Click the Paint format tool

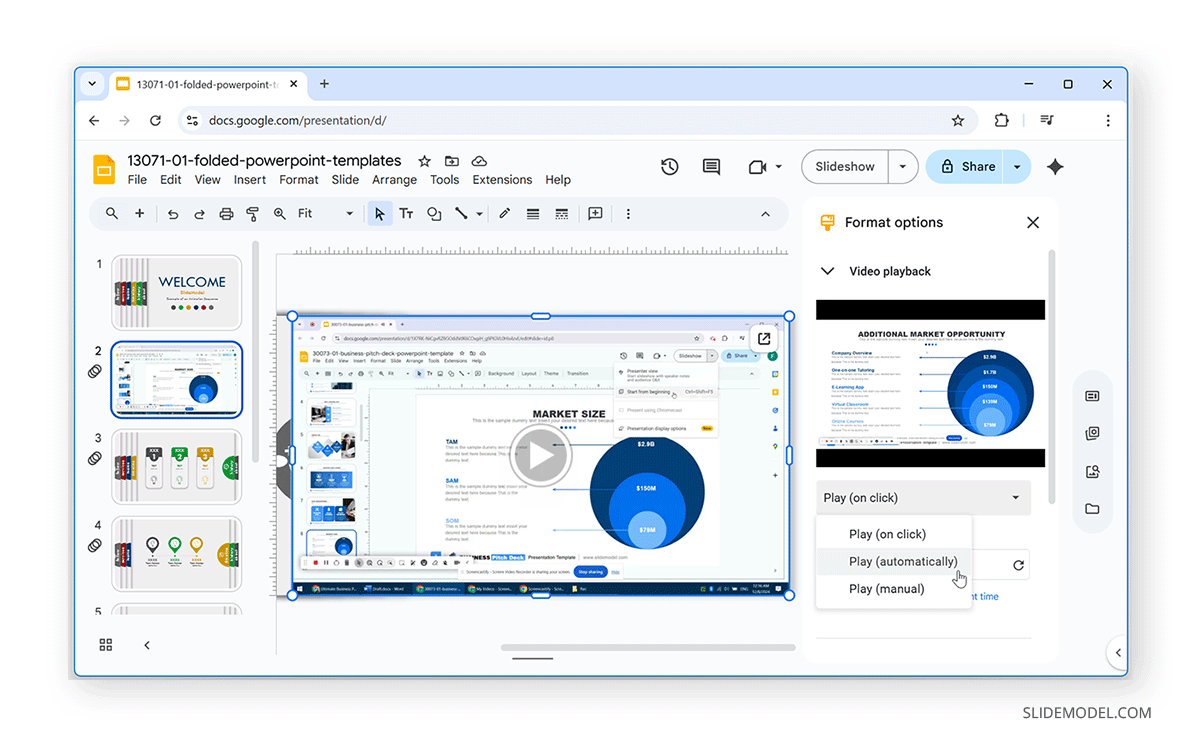point(253,213)
